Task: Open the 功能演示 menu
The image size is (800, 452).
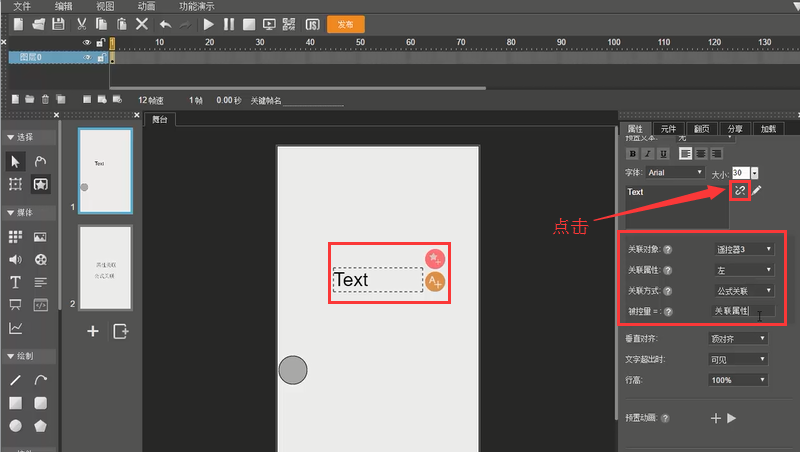Action: coord(196,6)
